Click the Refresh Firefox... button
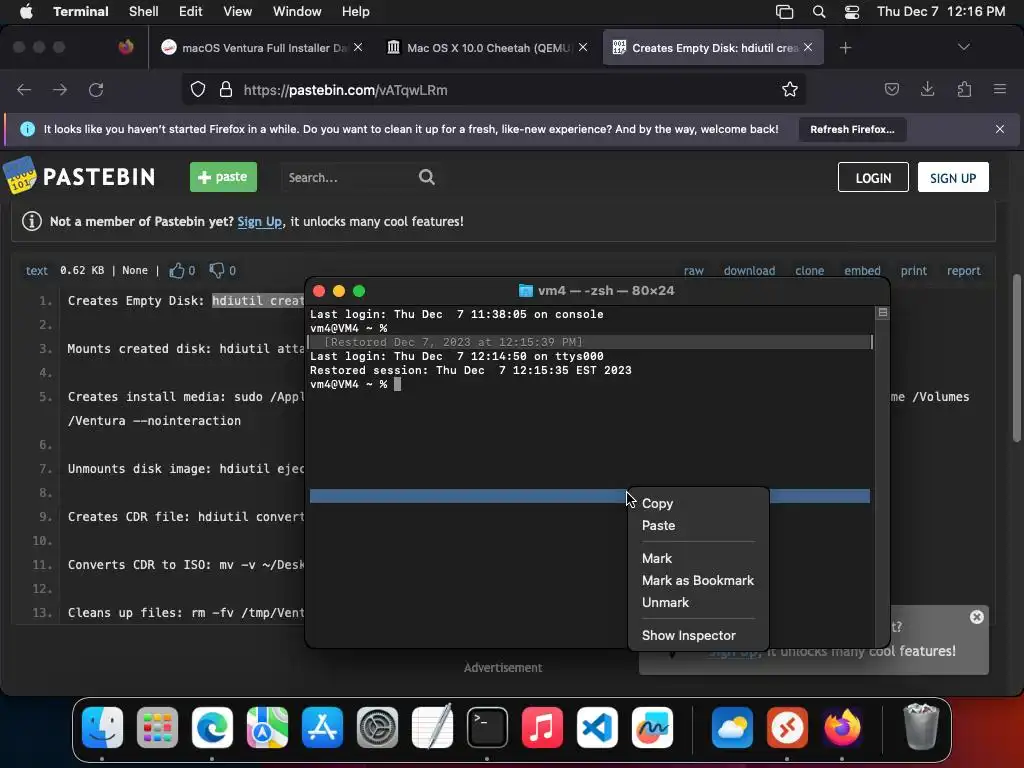 pos(852,129)
